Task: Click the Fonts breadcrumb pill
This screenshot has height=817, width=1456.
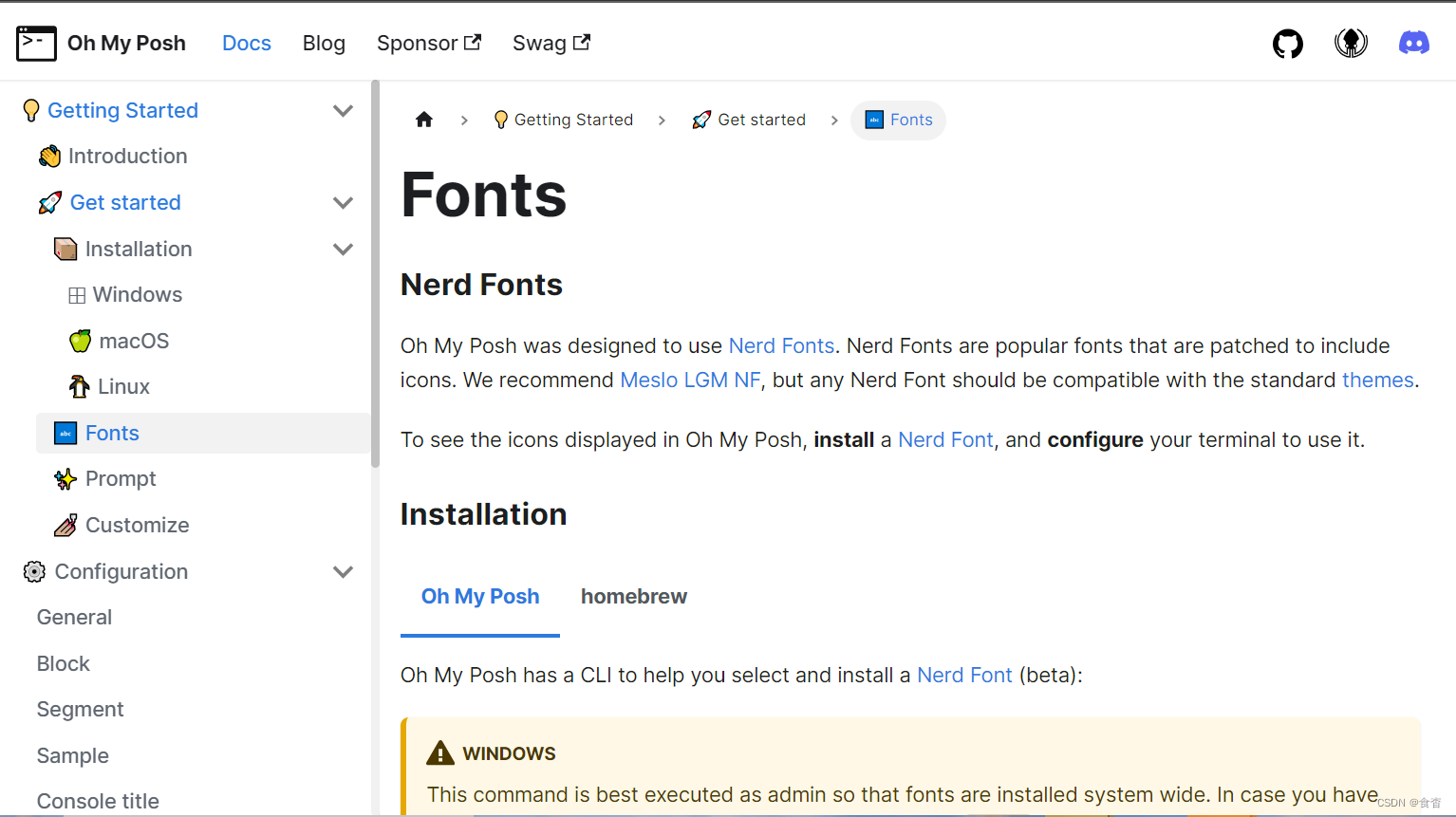Action: (898, 121)
